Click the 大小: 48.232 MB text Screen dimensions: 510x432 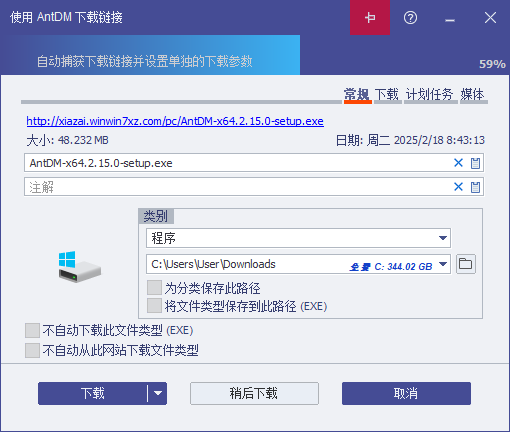click(68, 140)
